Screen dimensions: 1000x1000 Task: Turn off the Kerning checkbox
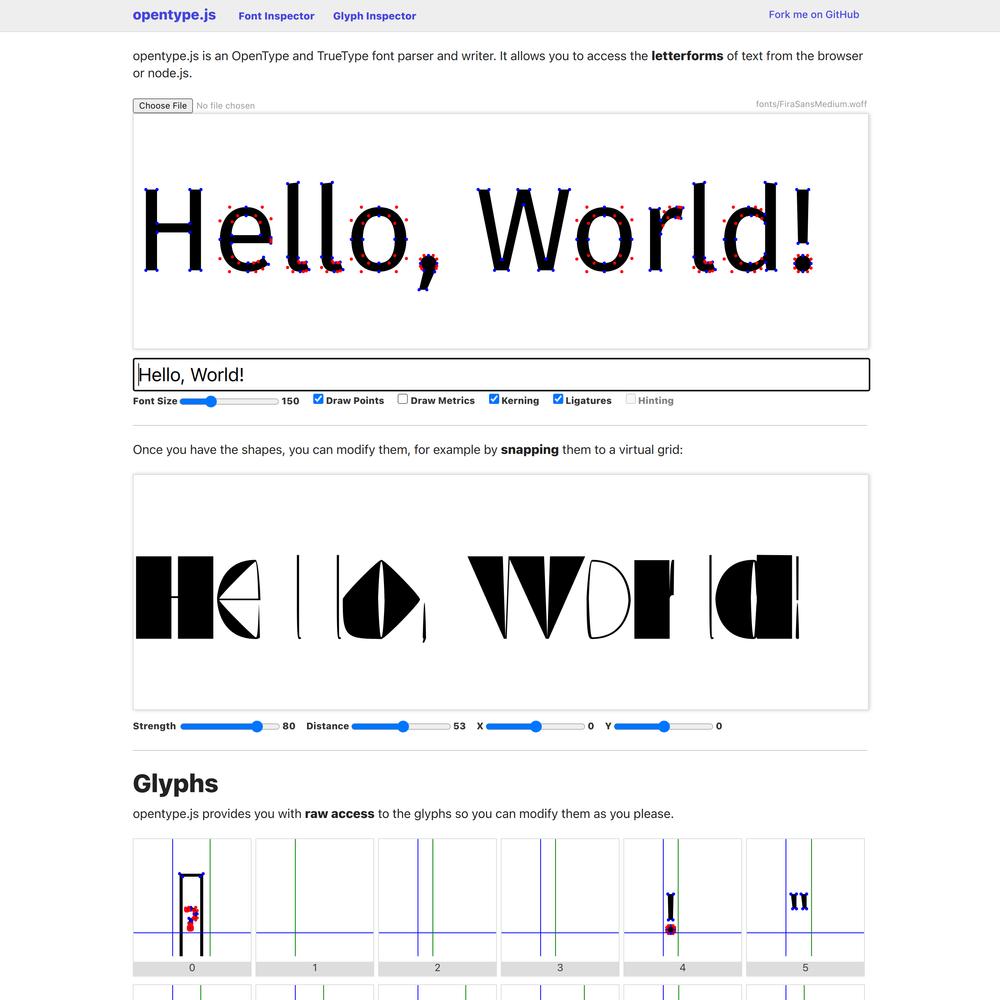coord(494,399)
